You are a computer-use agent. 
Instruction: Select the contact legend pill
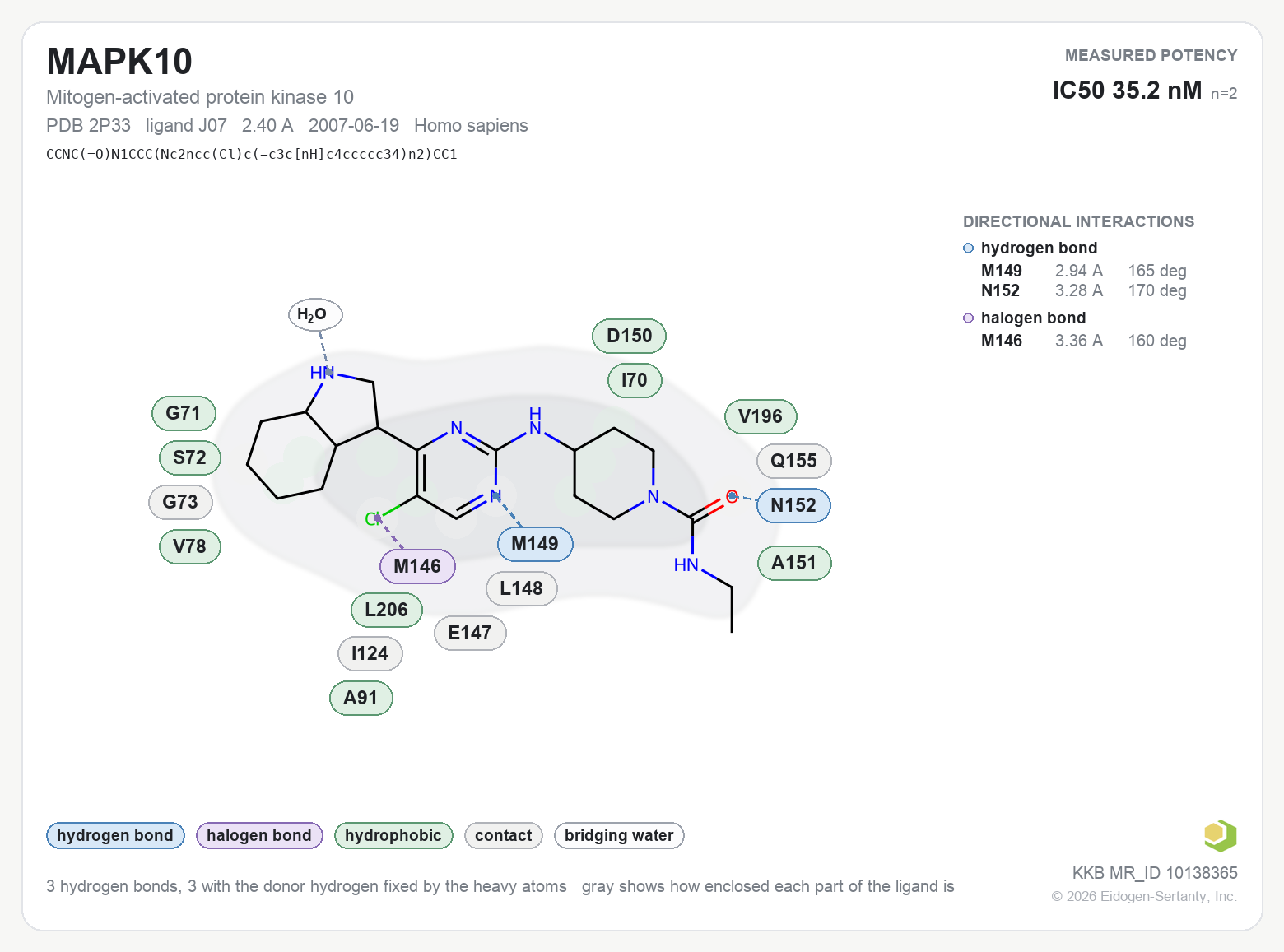click(504, 836)
